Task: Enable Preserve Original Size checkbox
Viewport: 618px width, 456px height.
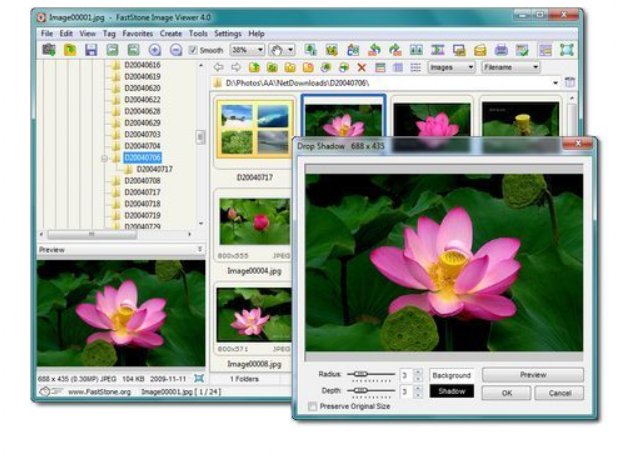Action: 312,406
